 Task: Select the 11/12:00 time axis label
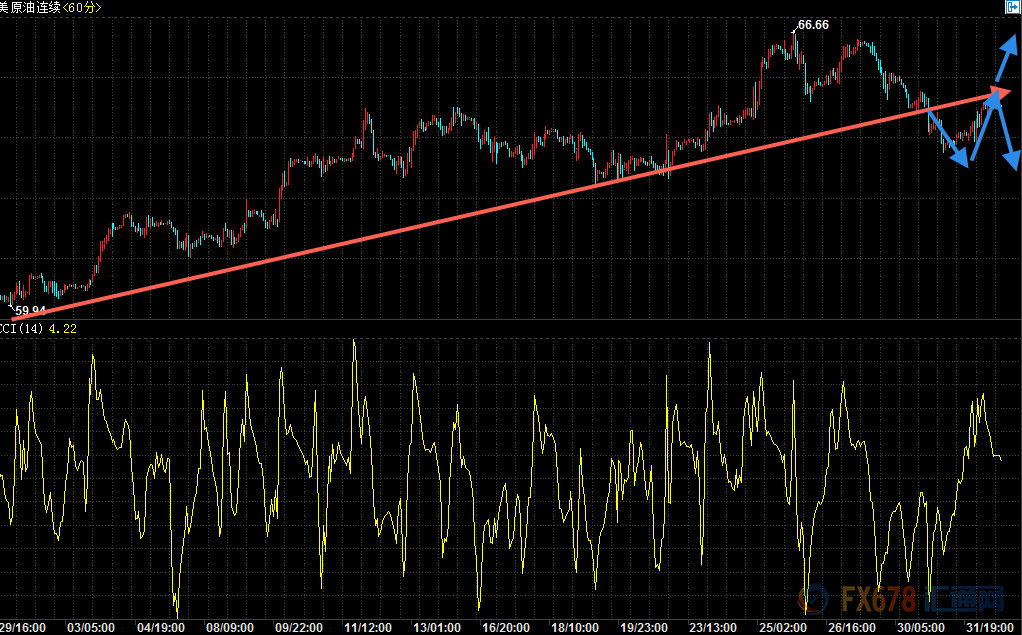(x=367, y=627)
